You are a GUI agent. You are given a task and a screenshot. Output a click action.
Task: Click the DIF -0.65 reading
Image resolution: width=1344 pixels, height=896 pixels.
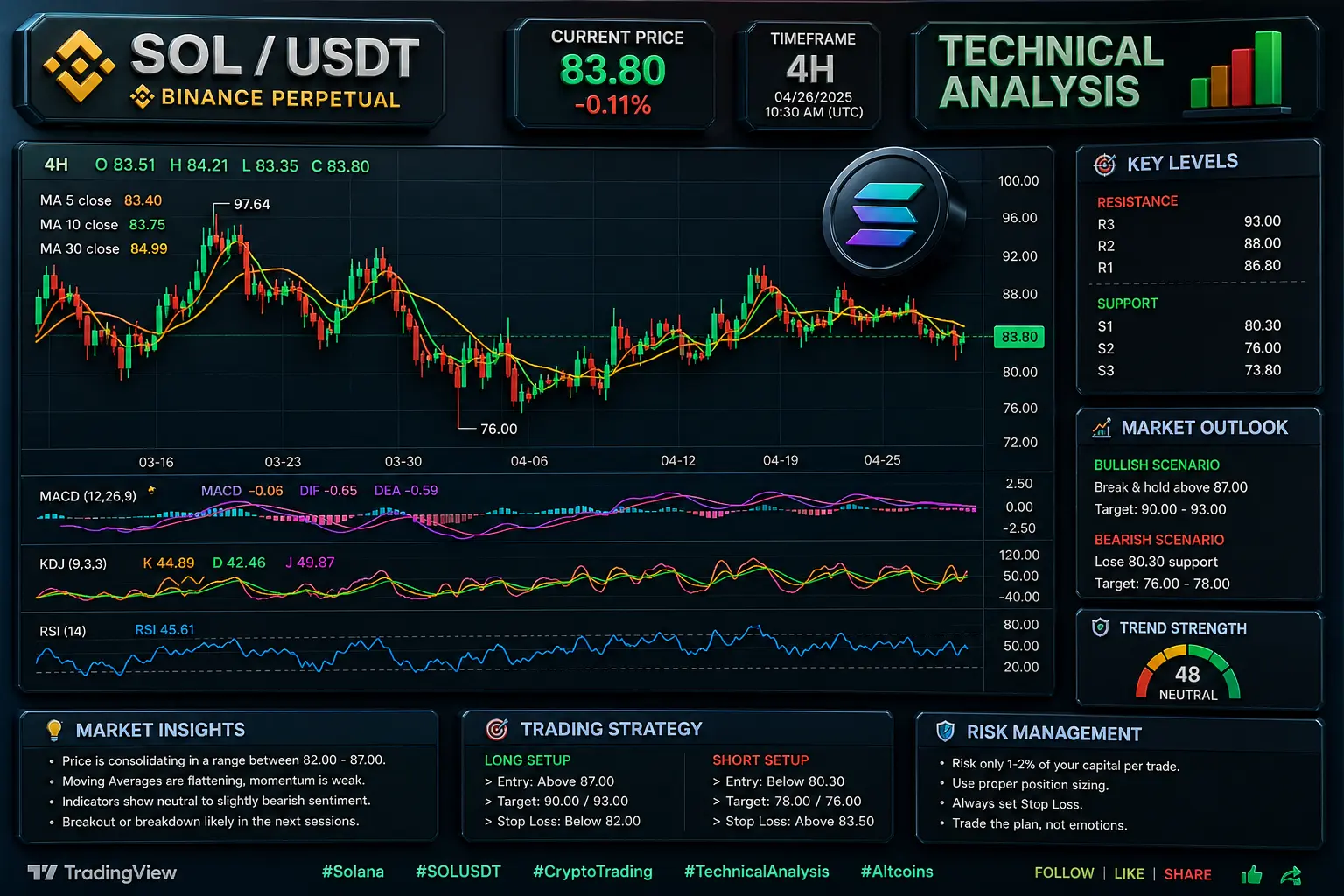(x=328, y=491)
